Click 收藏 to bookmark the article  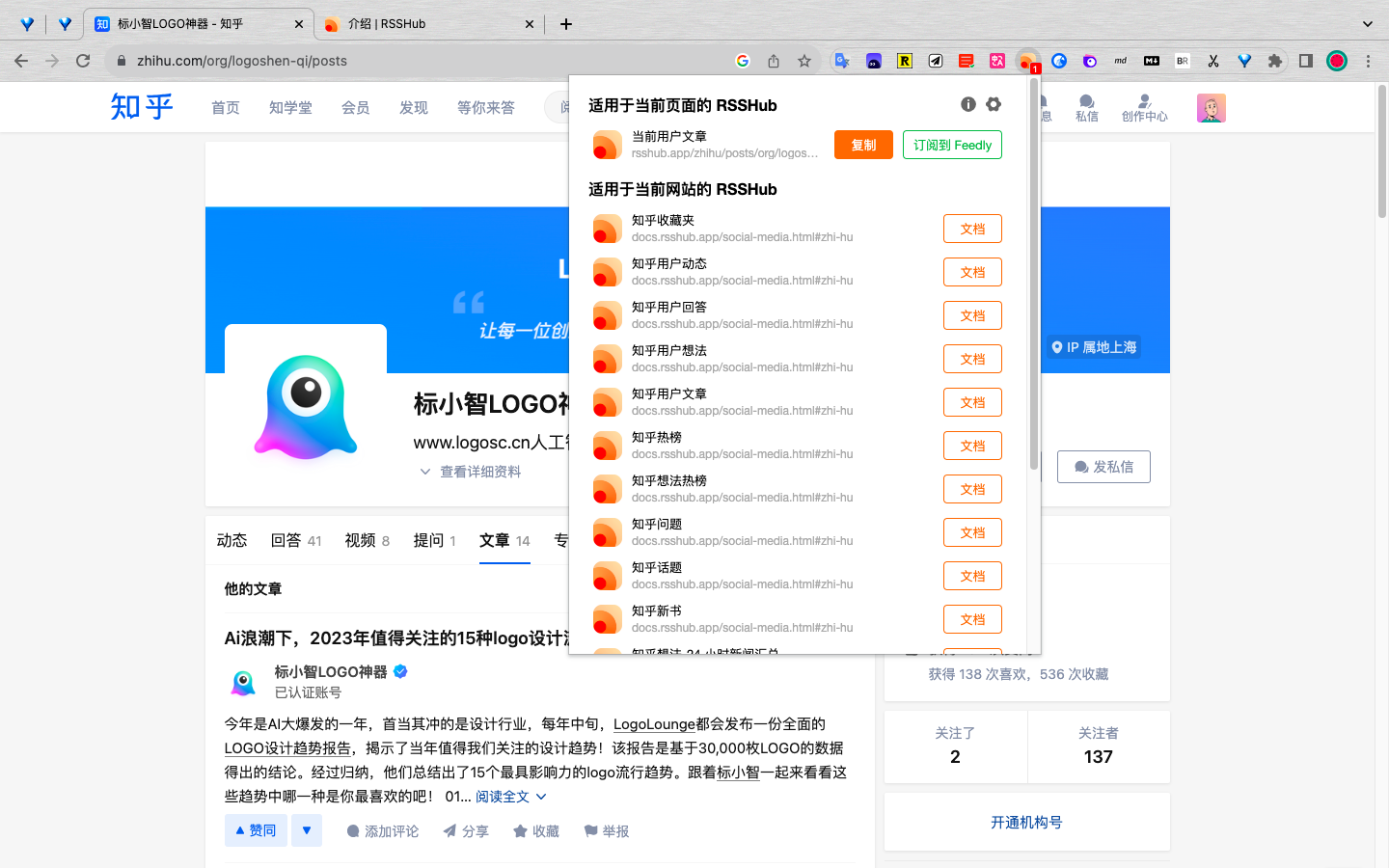[536, 831]
